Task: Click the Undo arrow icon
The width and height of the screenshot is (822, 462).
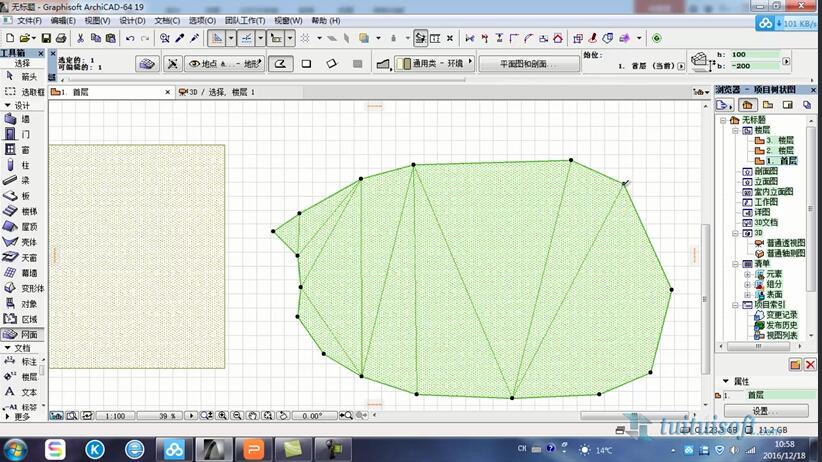Action: pyautogui.click(x=130, y=38)
